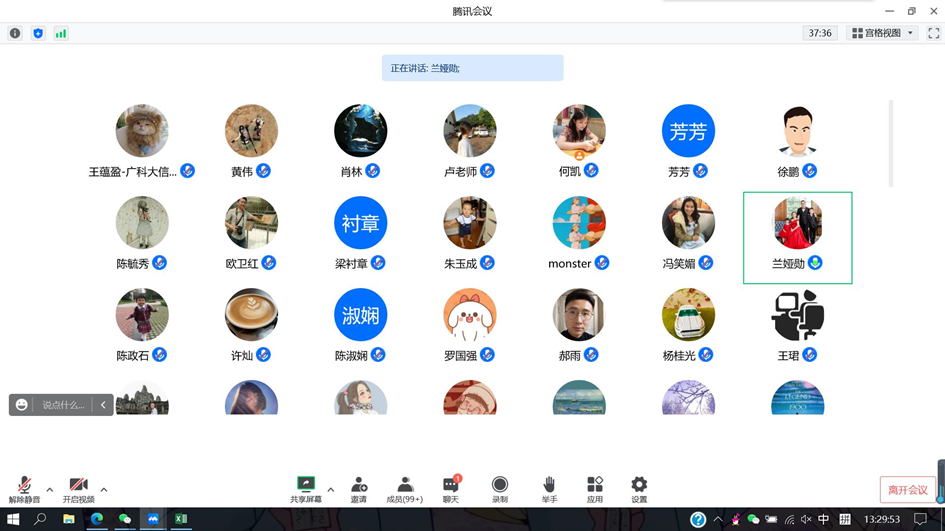Open the invite (邀请) icon
945x531 pixels.
358,489
